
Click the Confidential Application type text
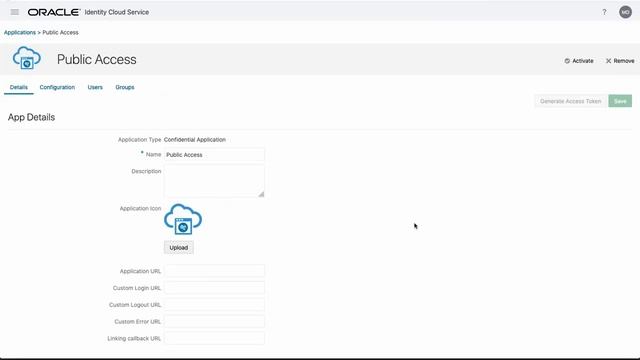pyautogui.click(x=195, y=140)
